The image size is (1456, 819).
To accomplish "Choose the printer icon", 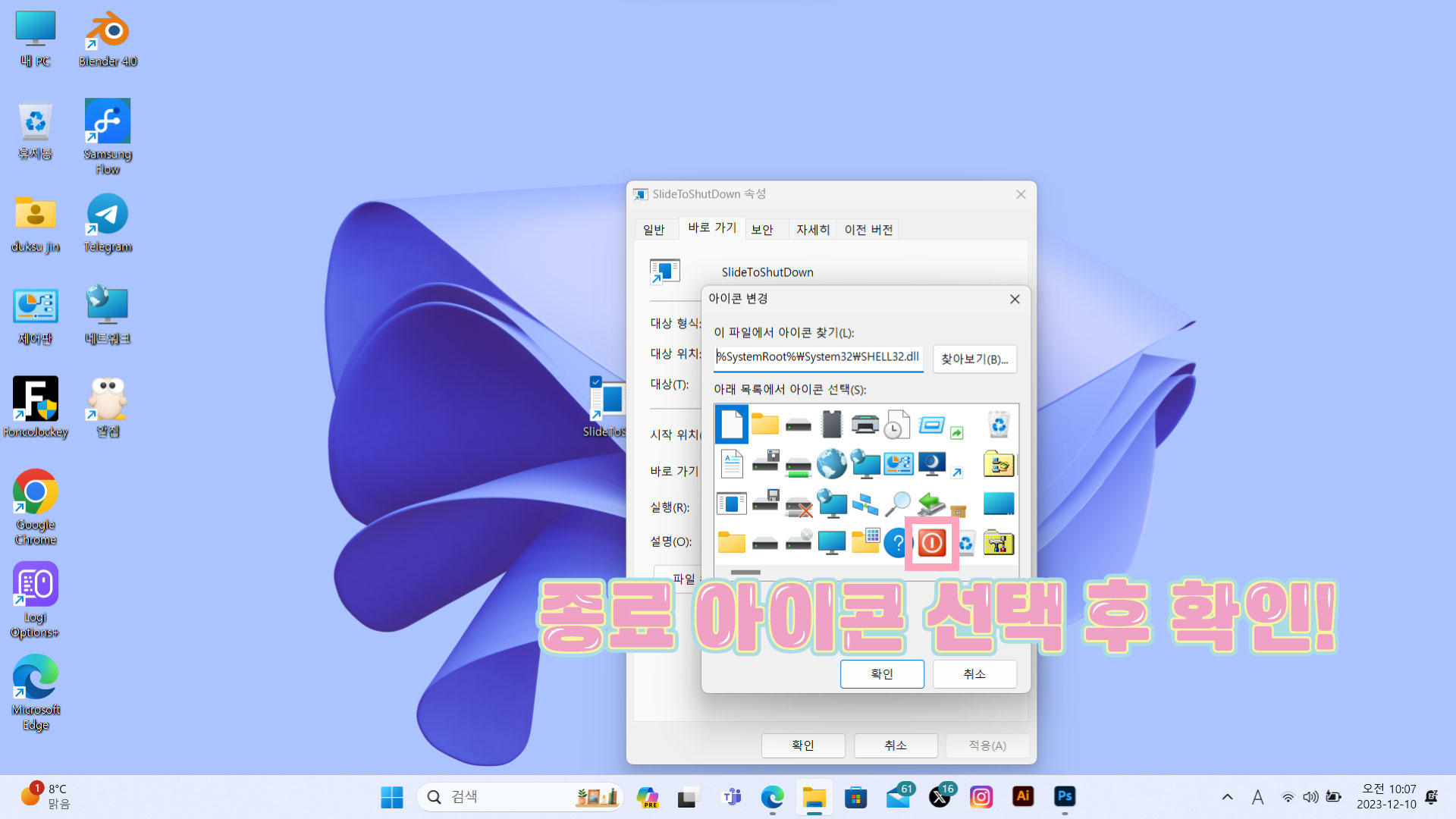I will click(864, 425).
